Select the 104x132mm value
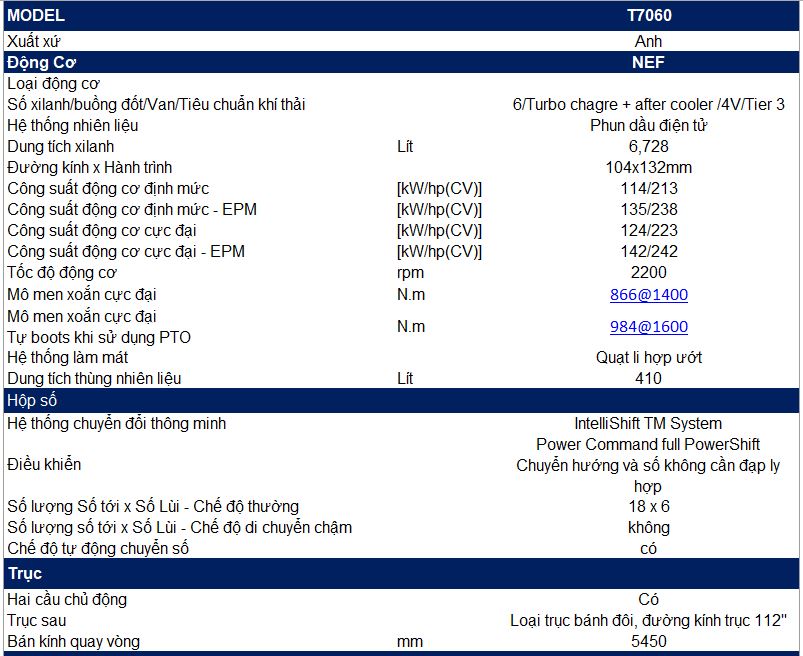The width and height of the screenshot is (803, 656). pos(648,167)
